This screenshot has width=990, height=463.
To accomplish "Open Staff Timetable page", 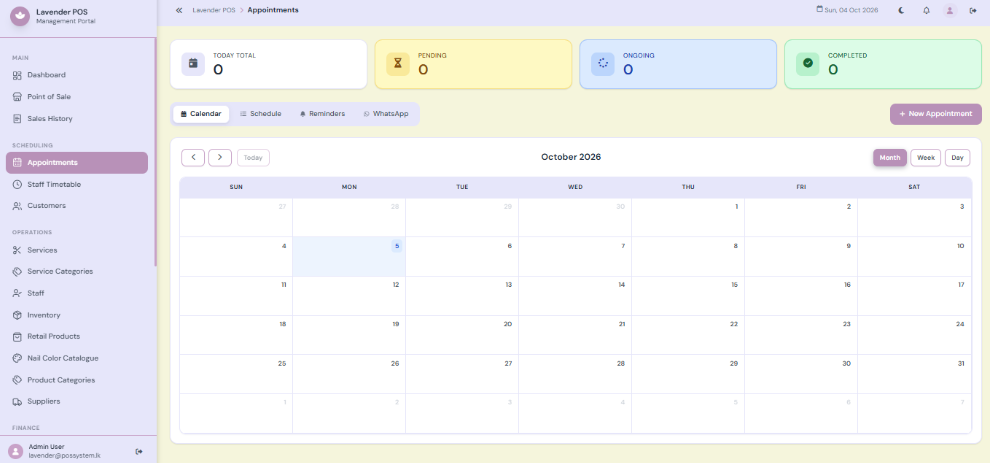I will point(77,184).
